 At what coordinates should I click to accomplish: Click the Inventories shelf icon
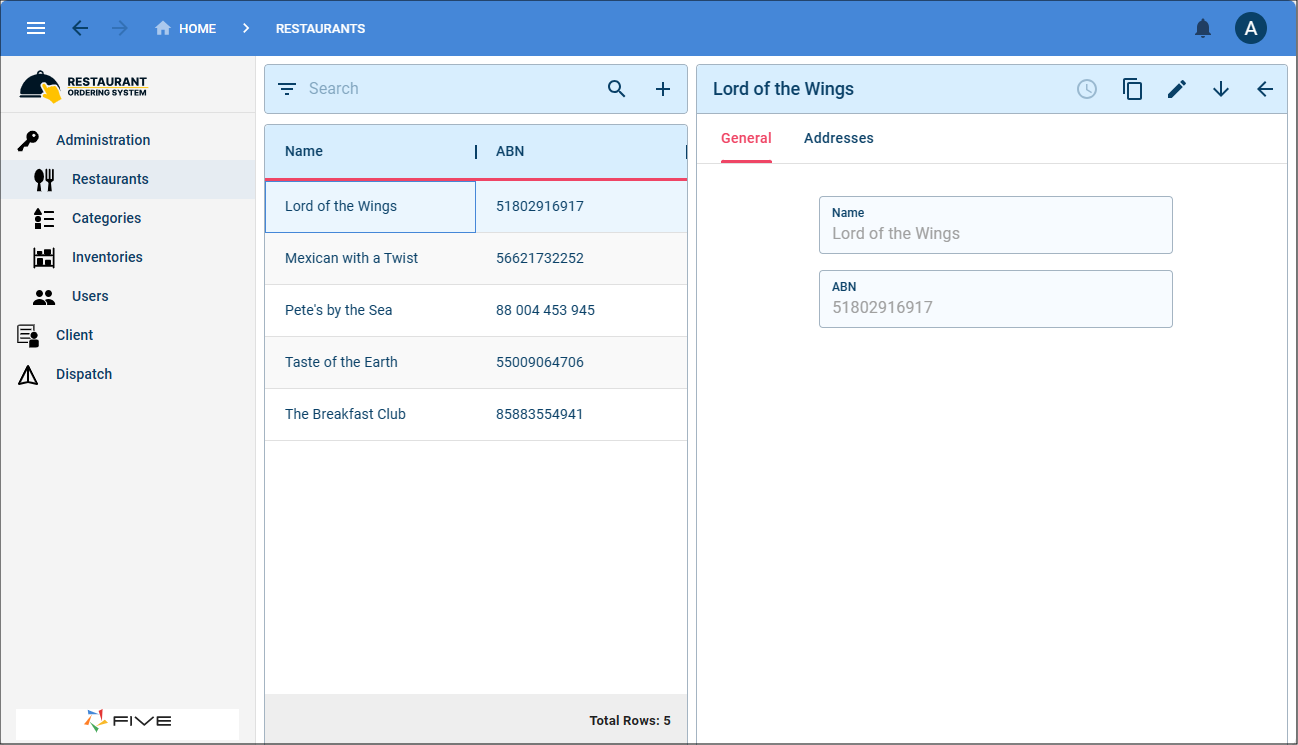(x=44, y=258)
